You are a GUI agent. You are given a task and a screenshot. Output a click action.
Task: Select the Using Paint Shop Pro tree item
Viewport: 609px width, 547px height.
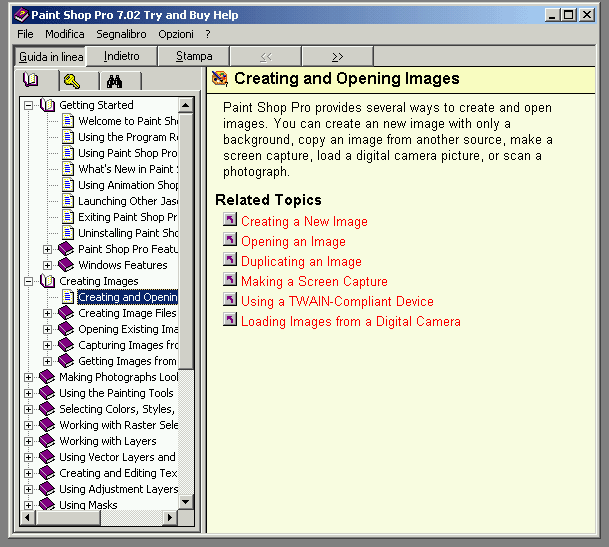click(x=127, y=153)
